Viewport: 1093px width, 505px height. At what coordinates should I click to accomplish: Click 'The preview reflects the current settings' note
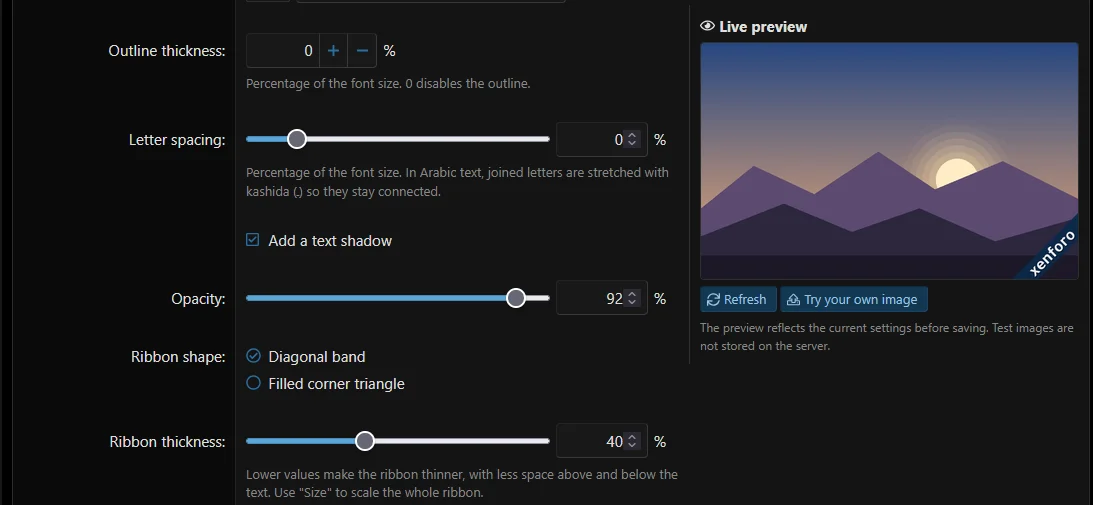click(x=887, y=337)
